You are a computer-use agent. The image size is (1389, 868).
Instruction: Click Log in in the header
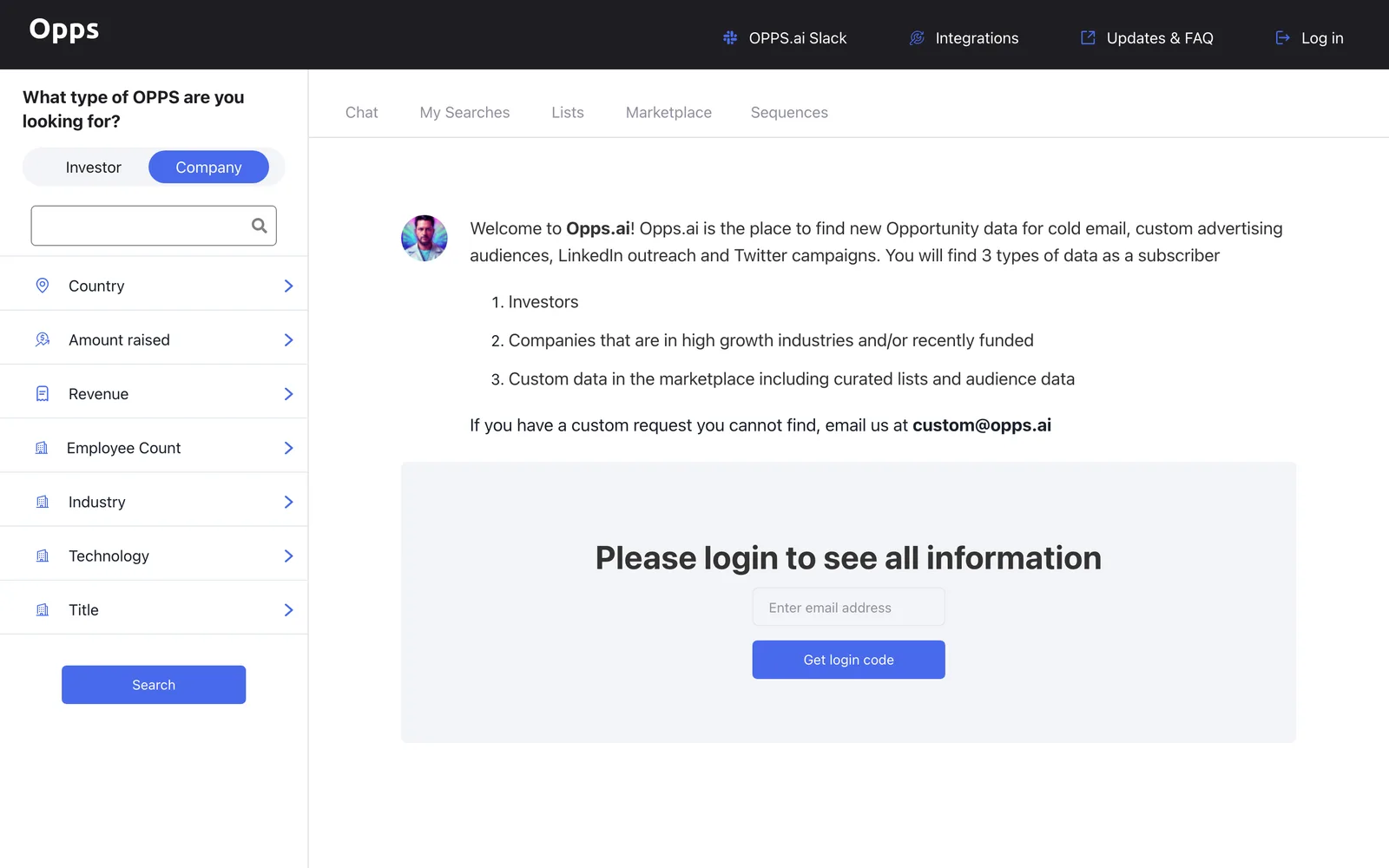[x=1309, y=38]
